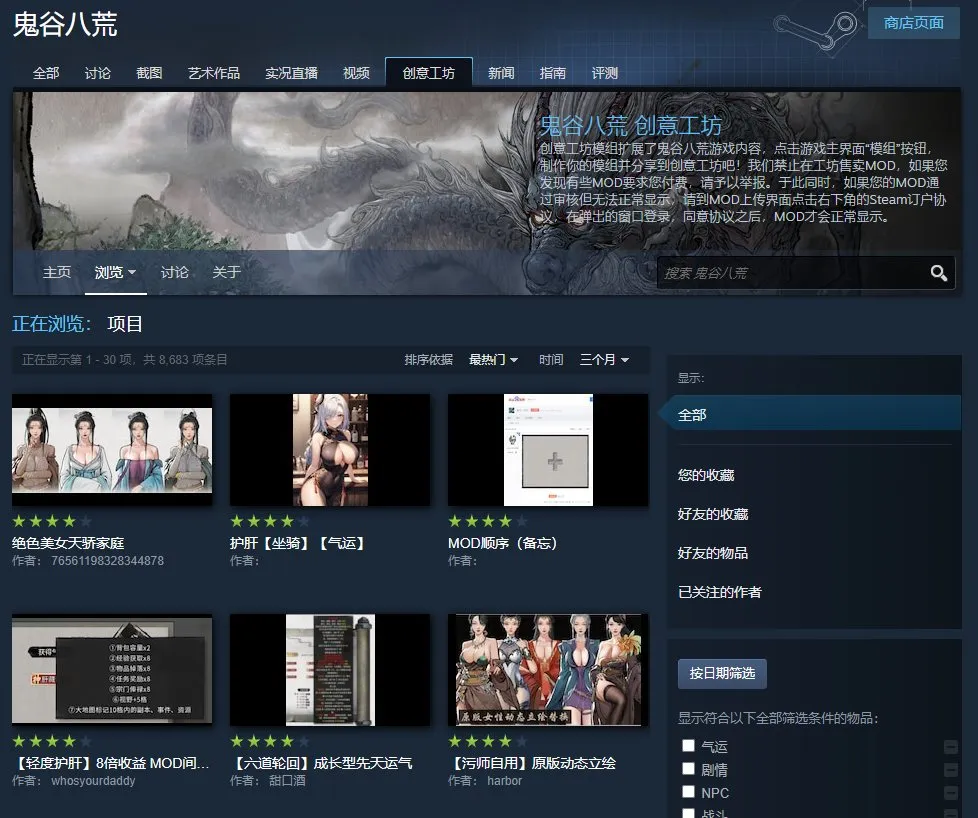Image resolution: width=978 pixels, height=818 pixels.
Task: Select the 创意工坊 tab
Action: (x=428, y=73)
